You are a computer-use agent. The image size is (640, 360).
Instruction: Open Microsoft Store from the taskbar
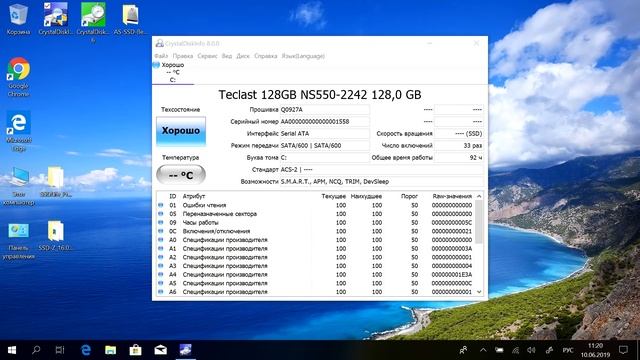[136, 350]
